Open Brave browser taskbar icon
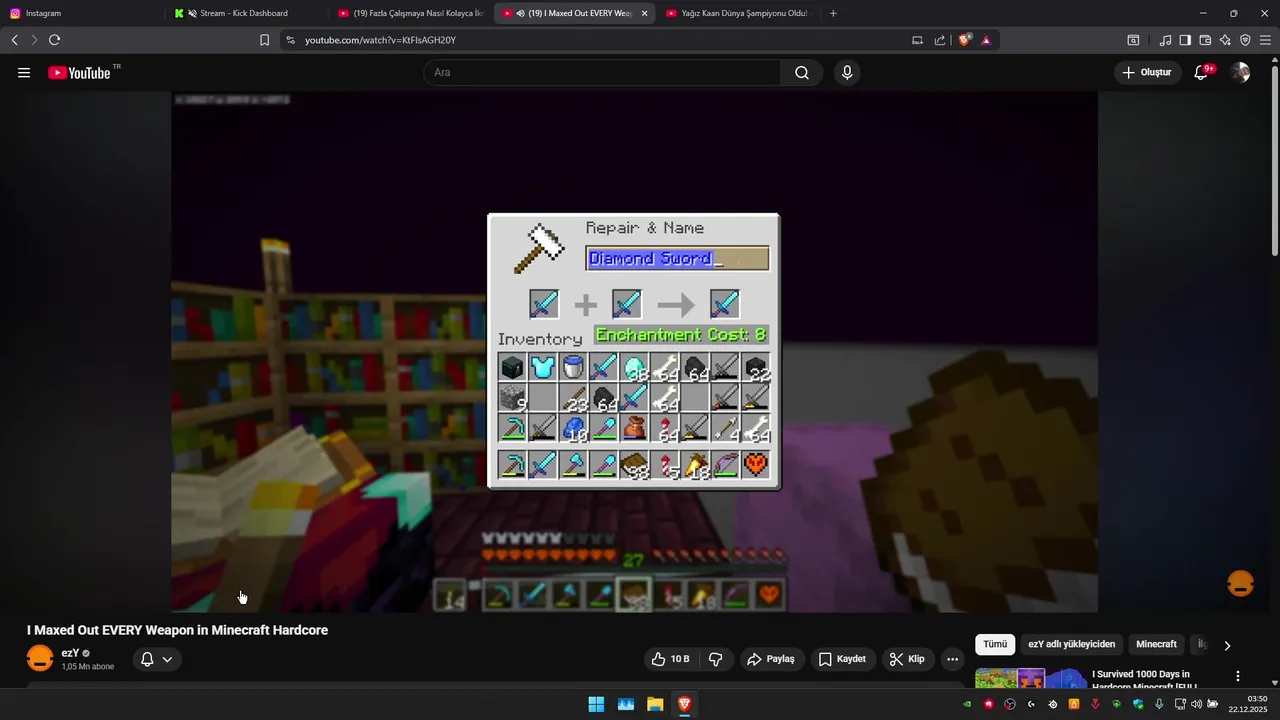 (684, 704)
